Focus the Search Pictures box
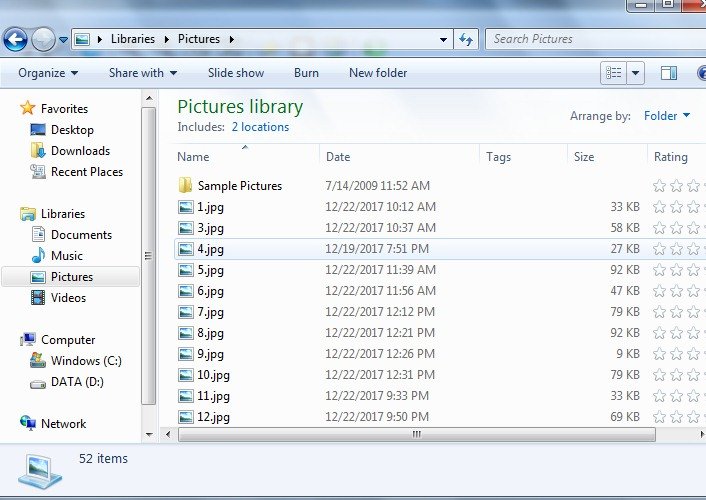Image resolution: width=706 pixels, height=500 pixels. click(x=595, y=39)
